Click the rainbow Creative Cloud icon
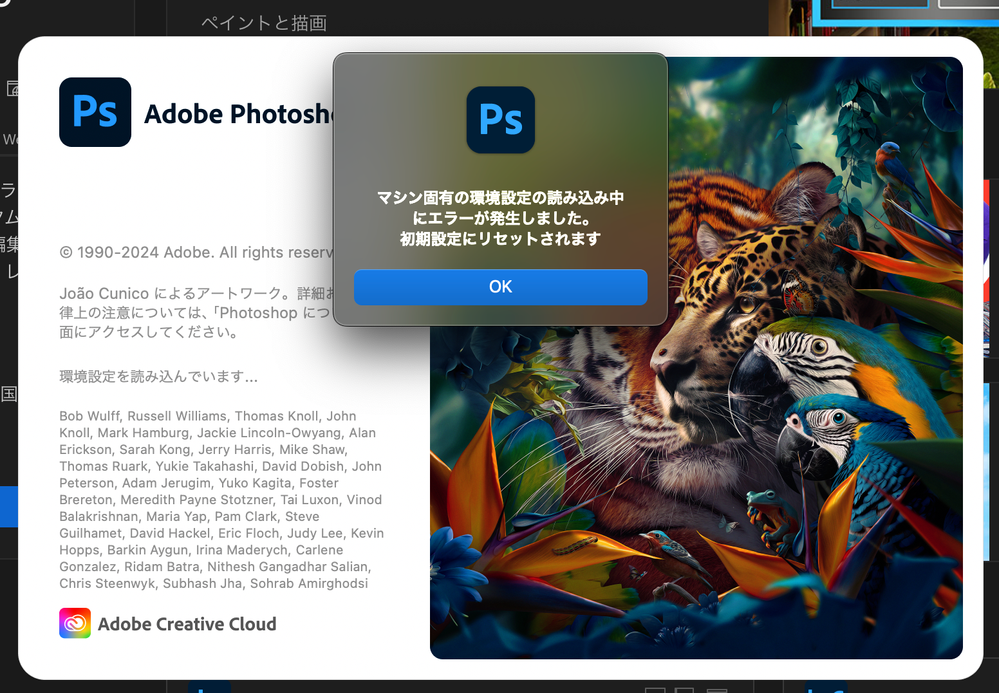This screenshot has height=693, width=999. coord(75,623)
